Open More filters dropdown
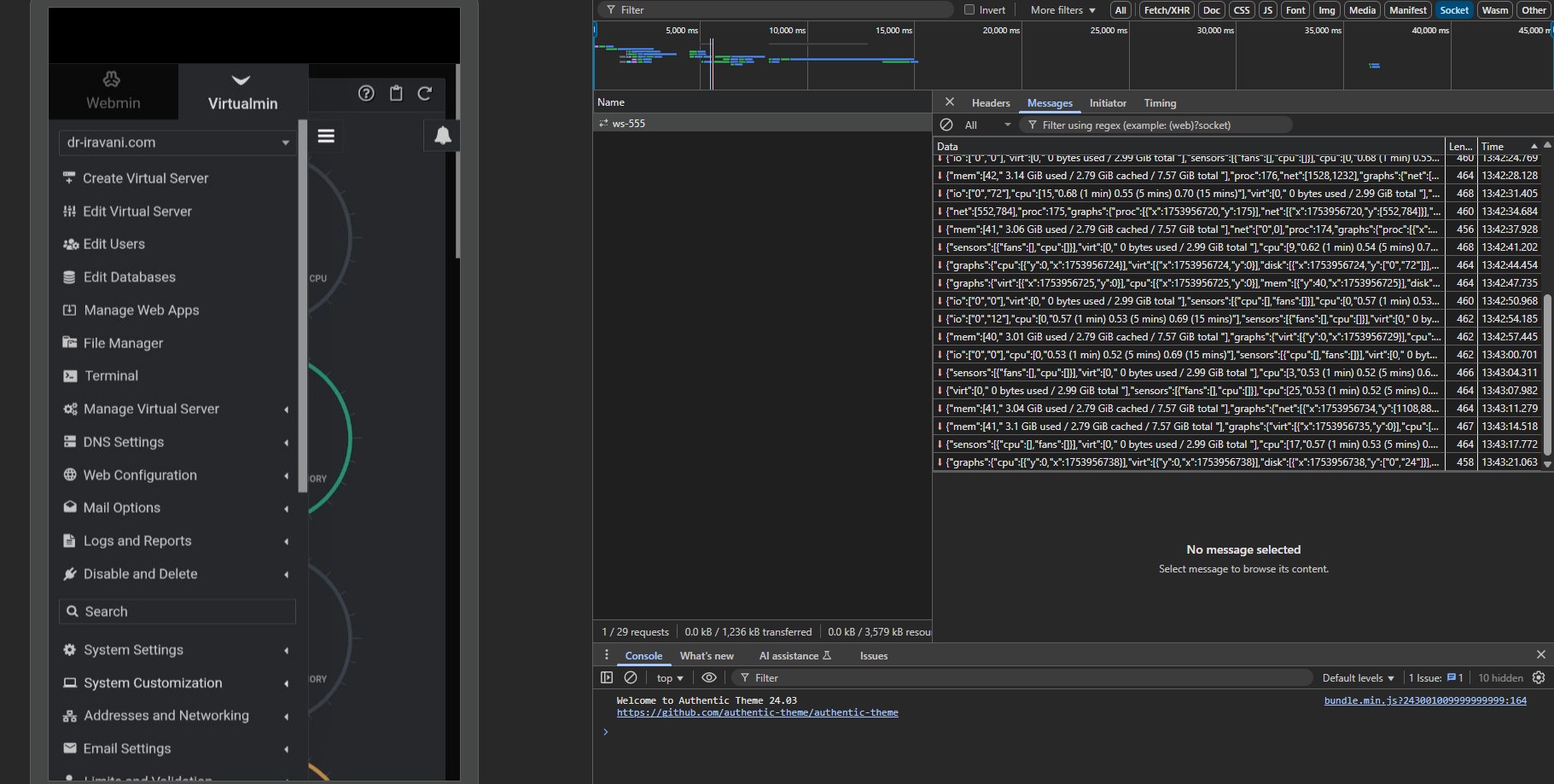The height and width of the screenshot is (784, 1554). point(1063,10)
